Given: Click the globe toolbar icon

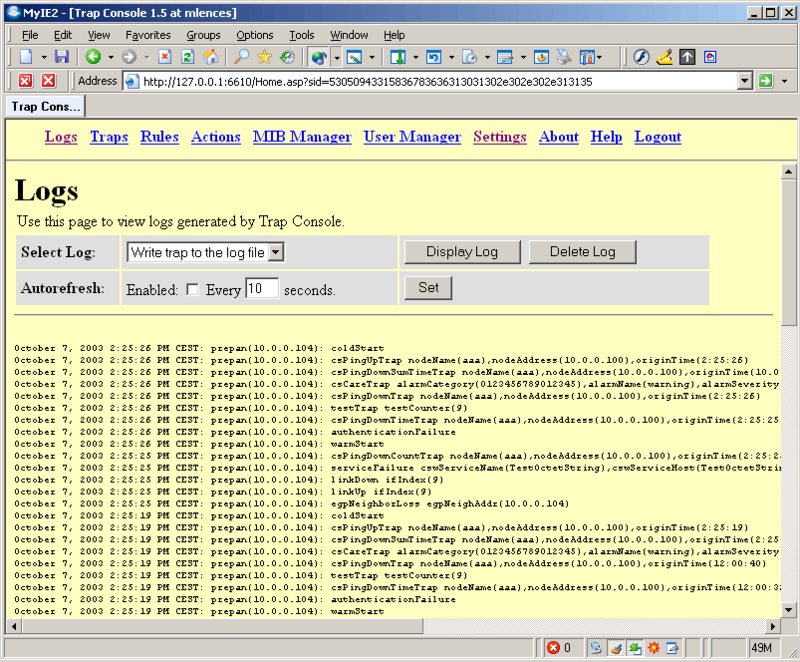Looking at the screenshot, I should tap(319, 57).
